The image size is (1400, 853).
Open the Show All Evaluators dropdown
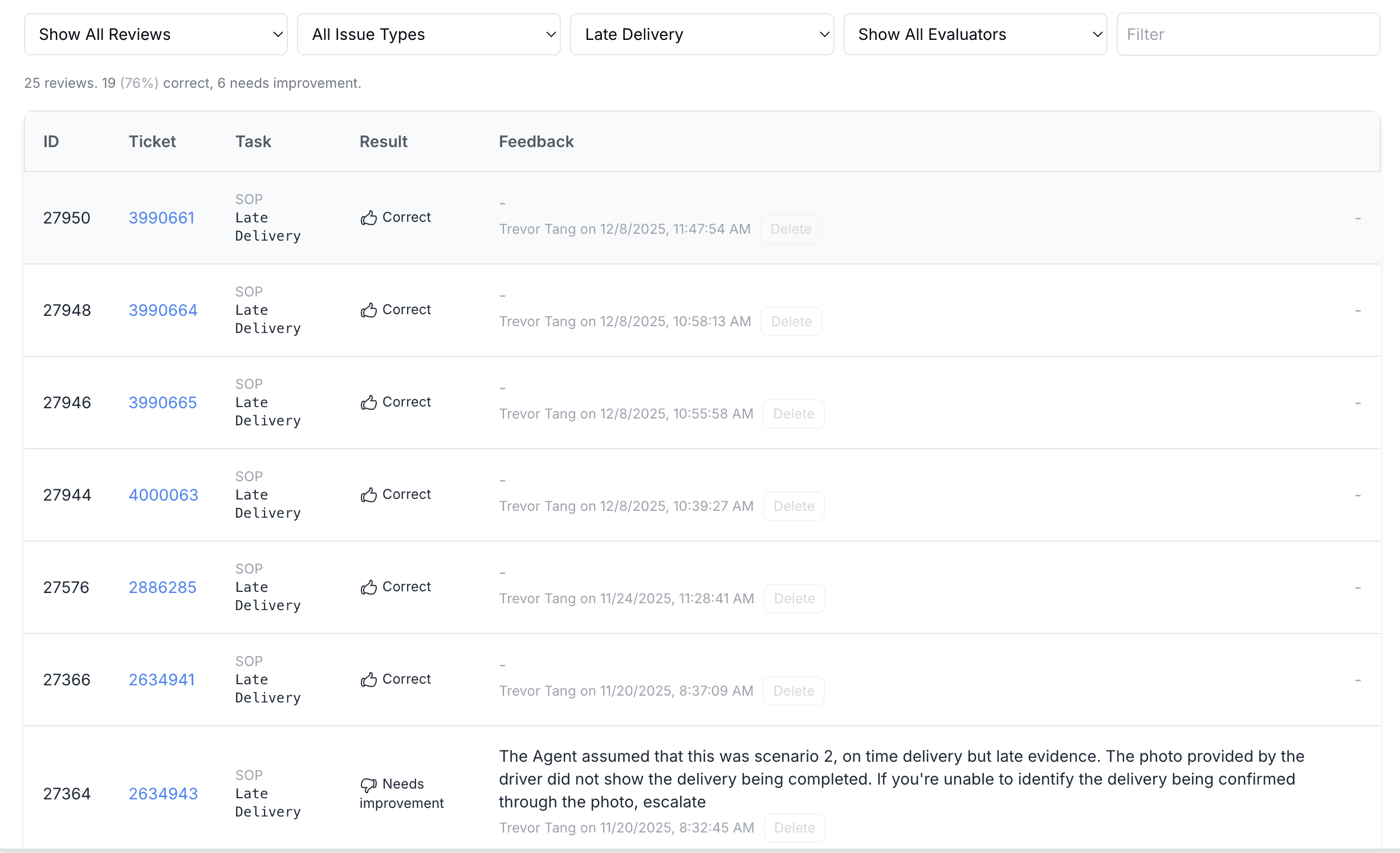[x=975, y=34]
